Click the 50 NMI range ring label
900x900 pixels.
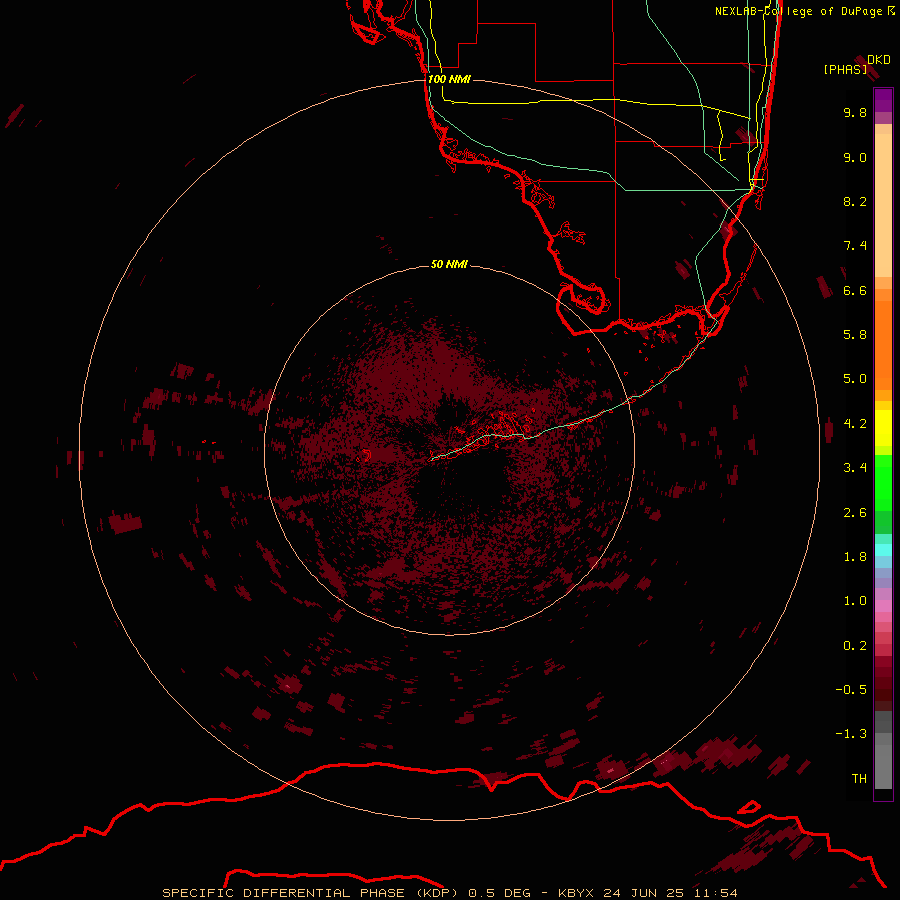(x=449, y=264)
